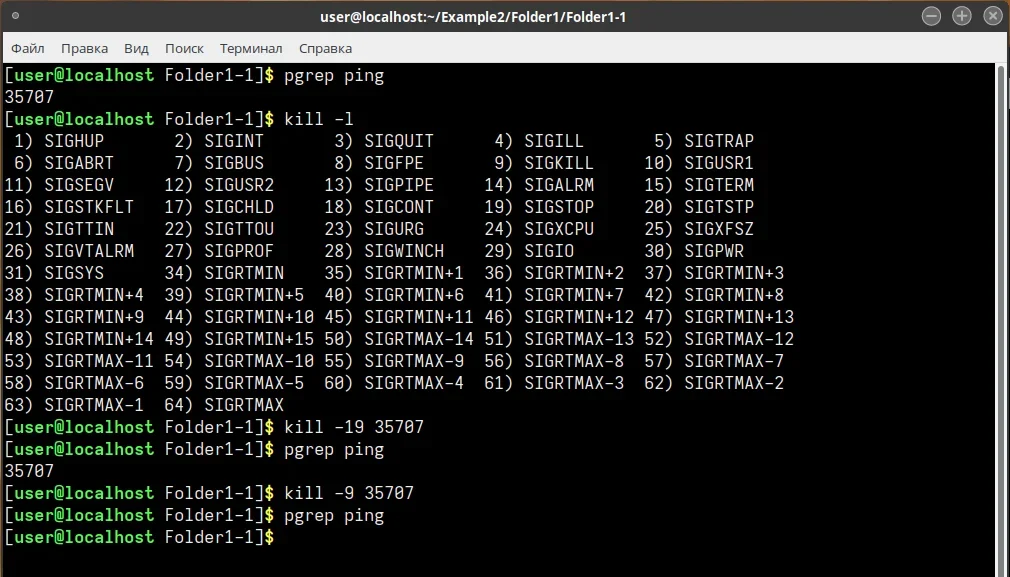
Task: Open the Справка menu
Action: [x=325, y=48]
